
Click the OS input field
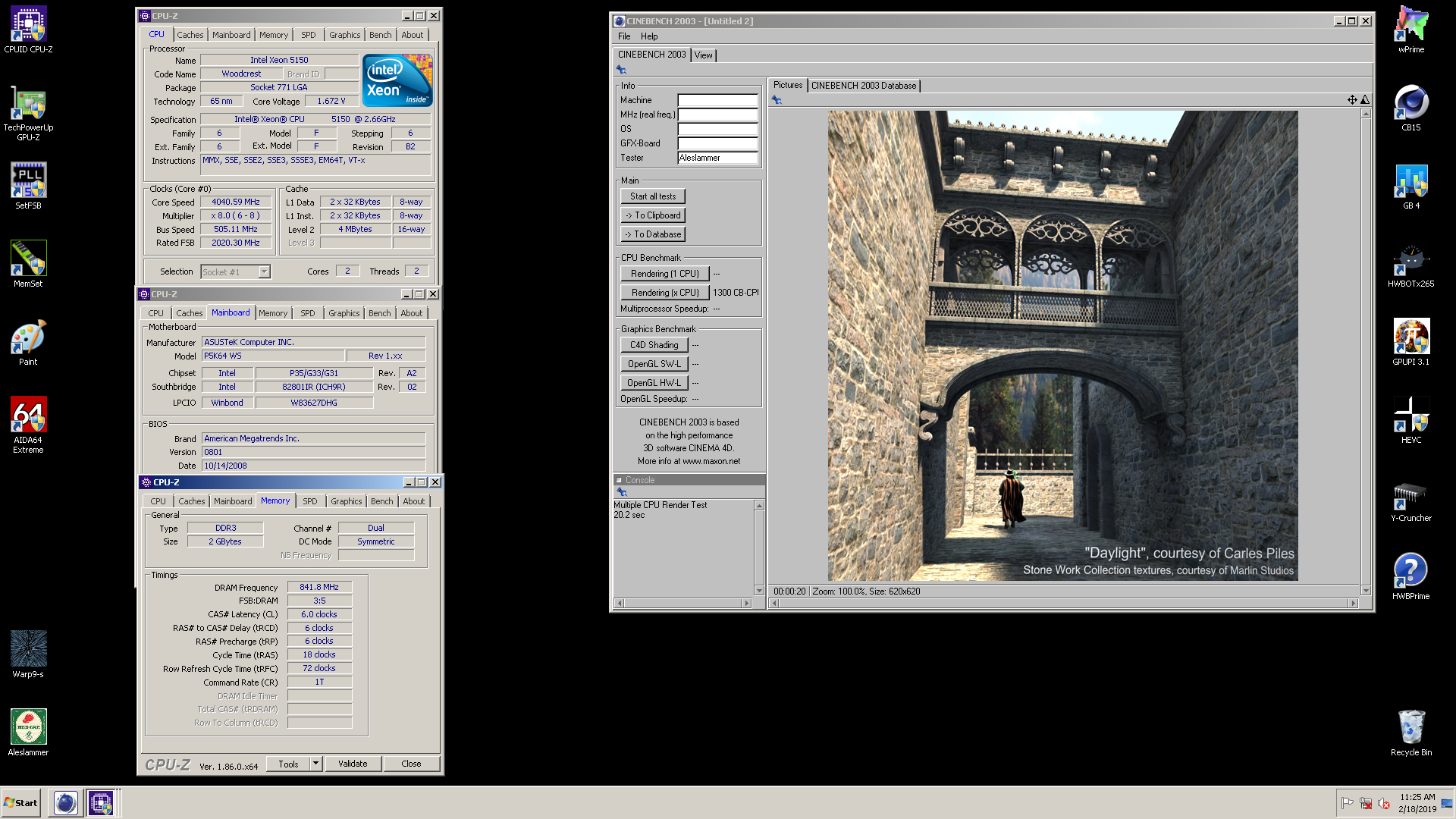point(717,129)
